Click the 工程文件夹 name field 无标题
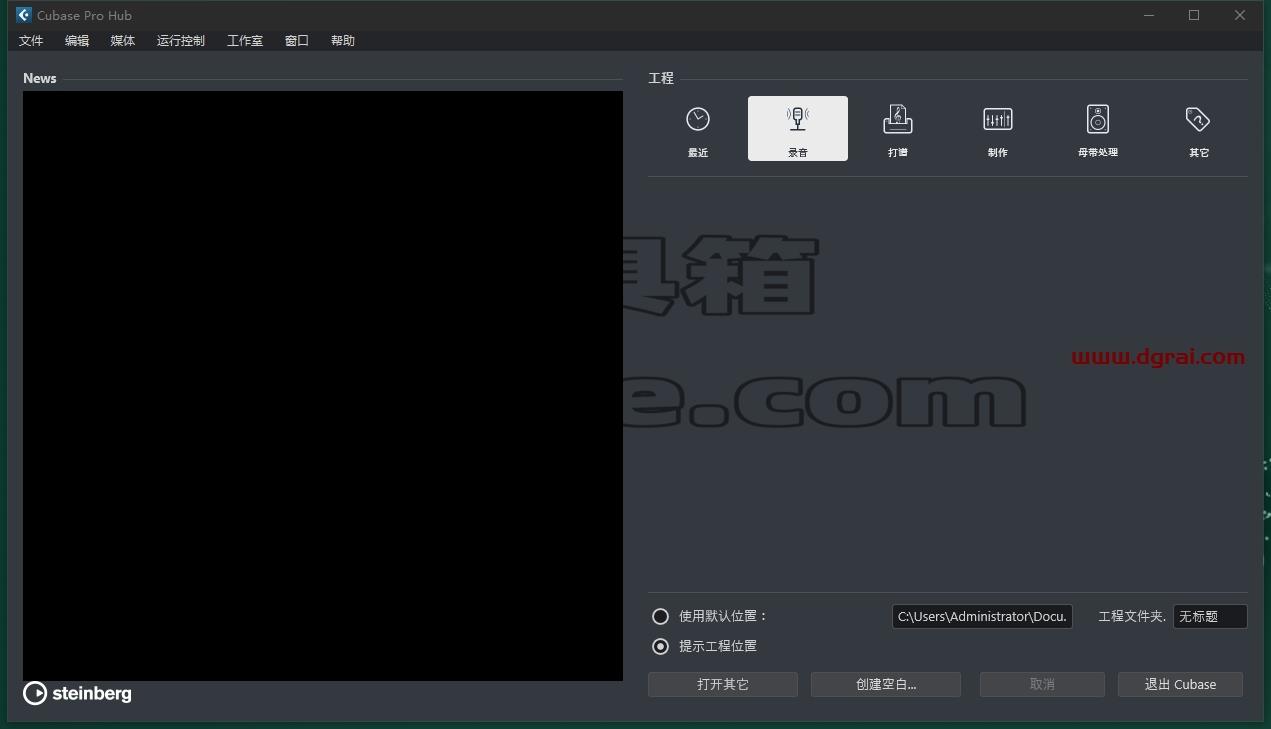Viewport: 1271px width, 729px height. tap(1210, 616)
